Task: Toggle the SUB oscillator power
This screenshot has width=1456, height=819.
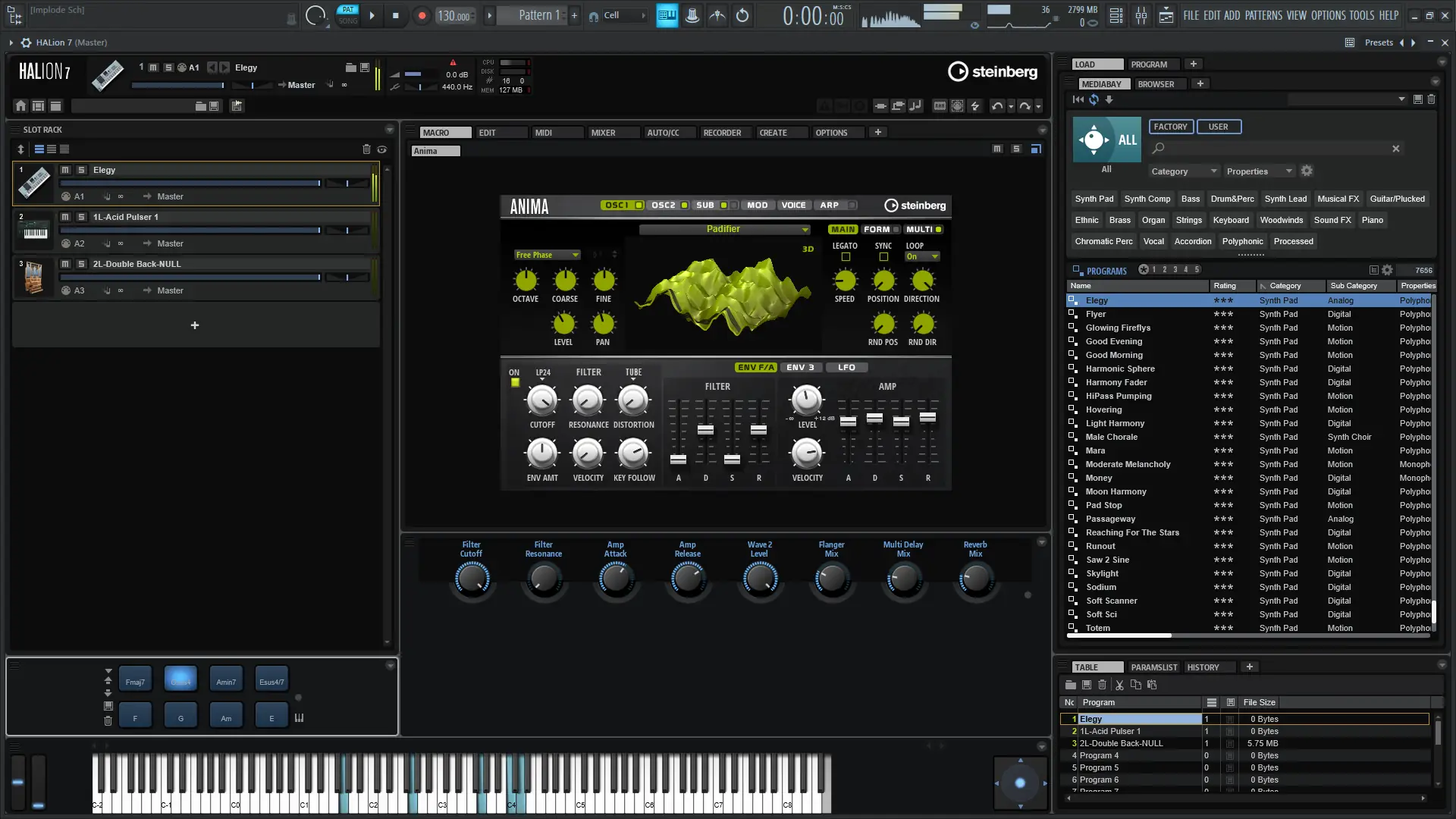Action: [724, 206]
